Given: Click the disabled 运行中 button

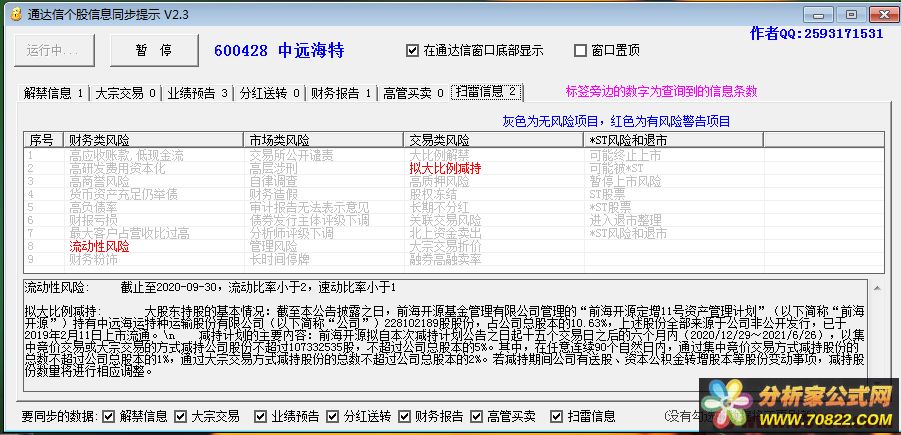Looking at the screenshot, I should point(55,51).
